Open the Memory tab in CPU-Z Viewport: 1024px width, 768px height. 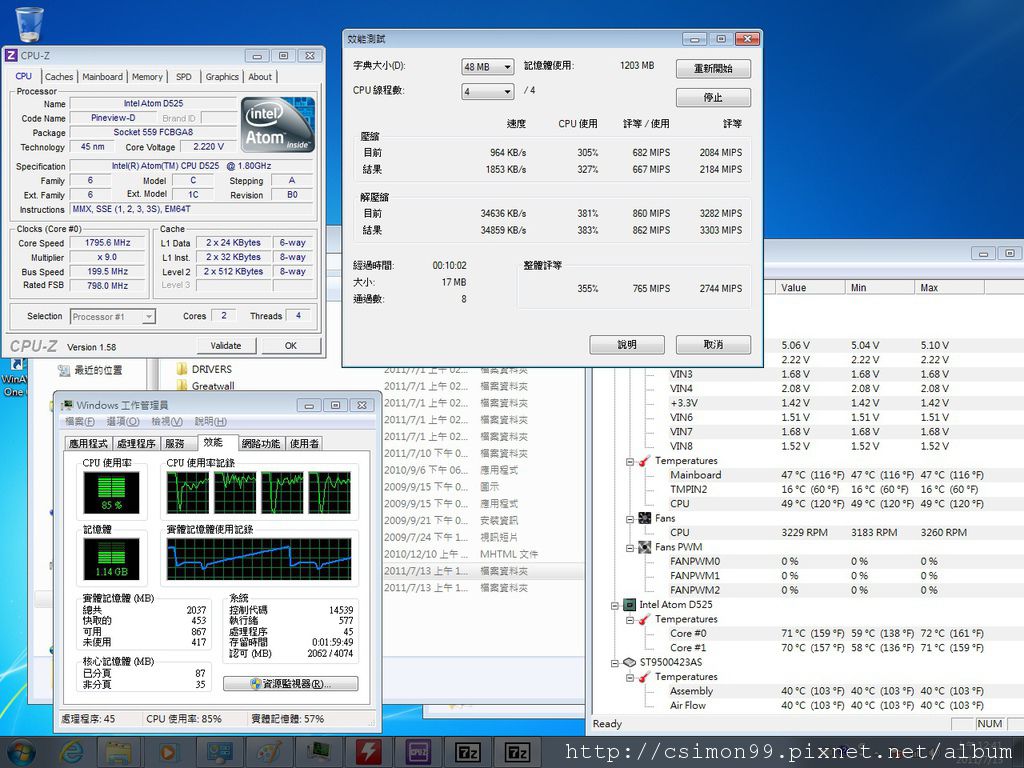147,76
